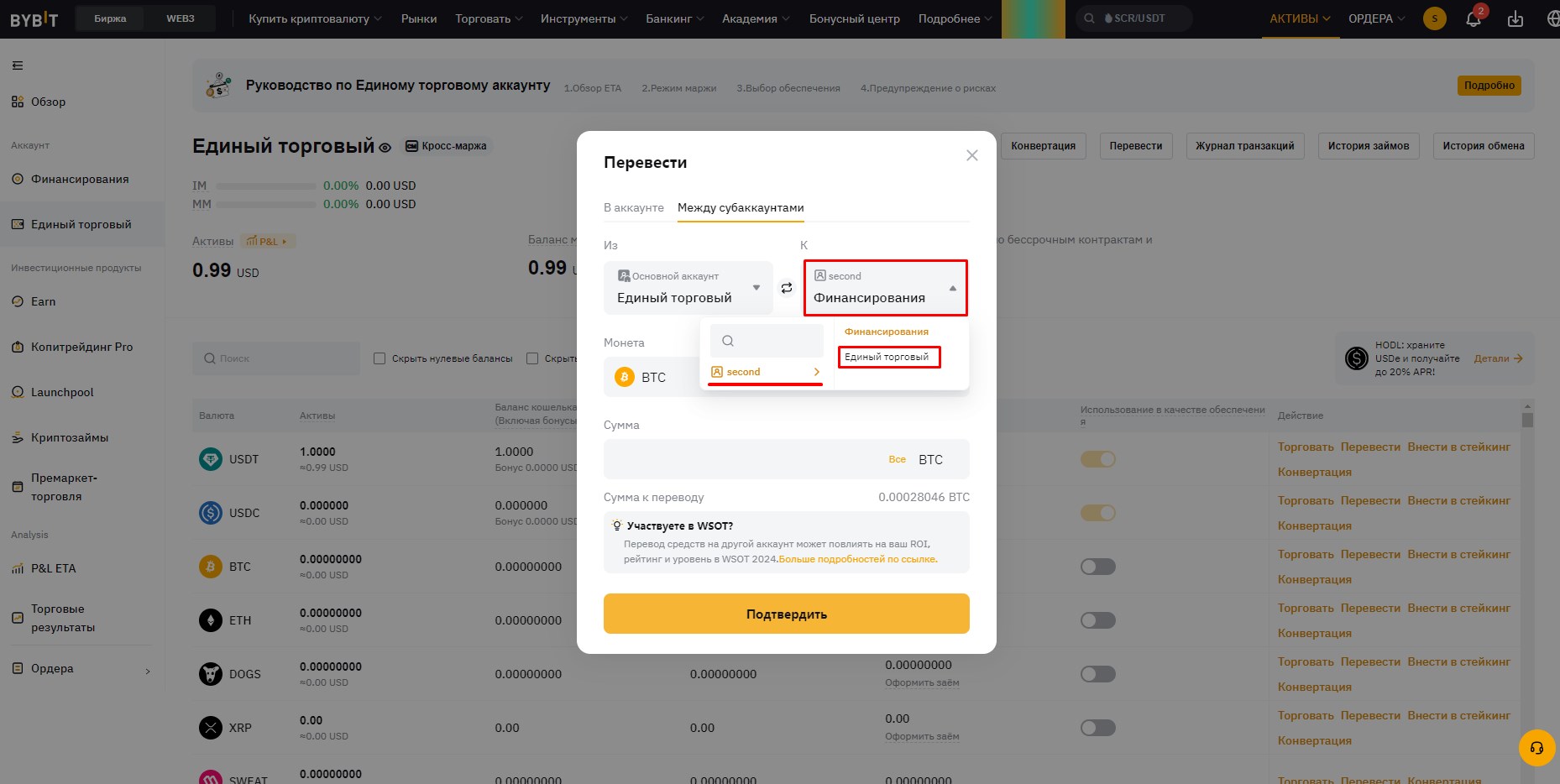Click the XRP coin icon

click(211, 728)
